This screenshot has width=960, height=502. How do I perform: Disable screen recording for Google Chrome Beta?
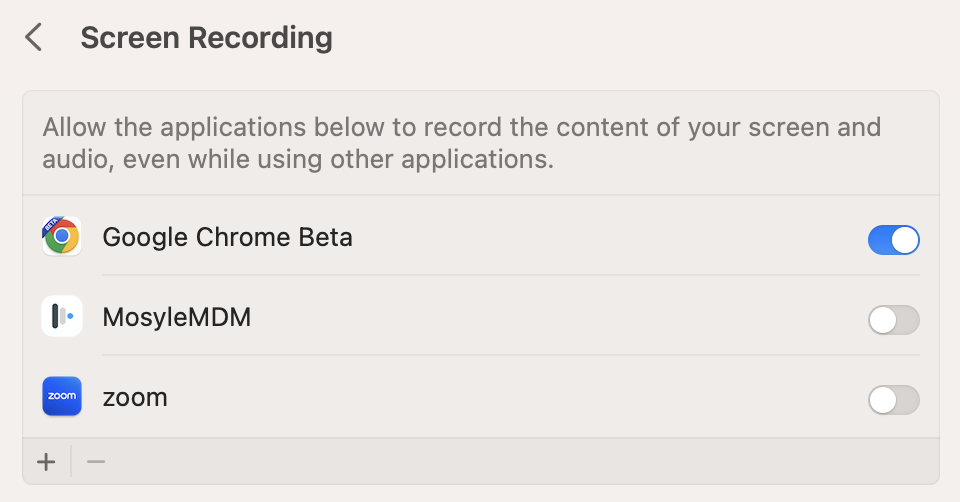[x=893, y=240]
